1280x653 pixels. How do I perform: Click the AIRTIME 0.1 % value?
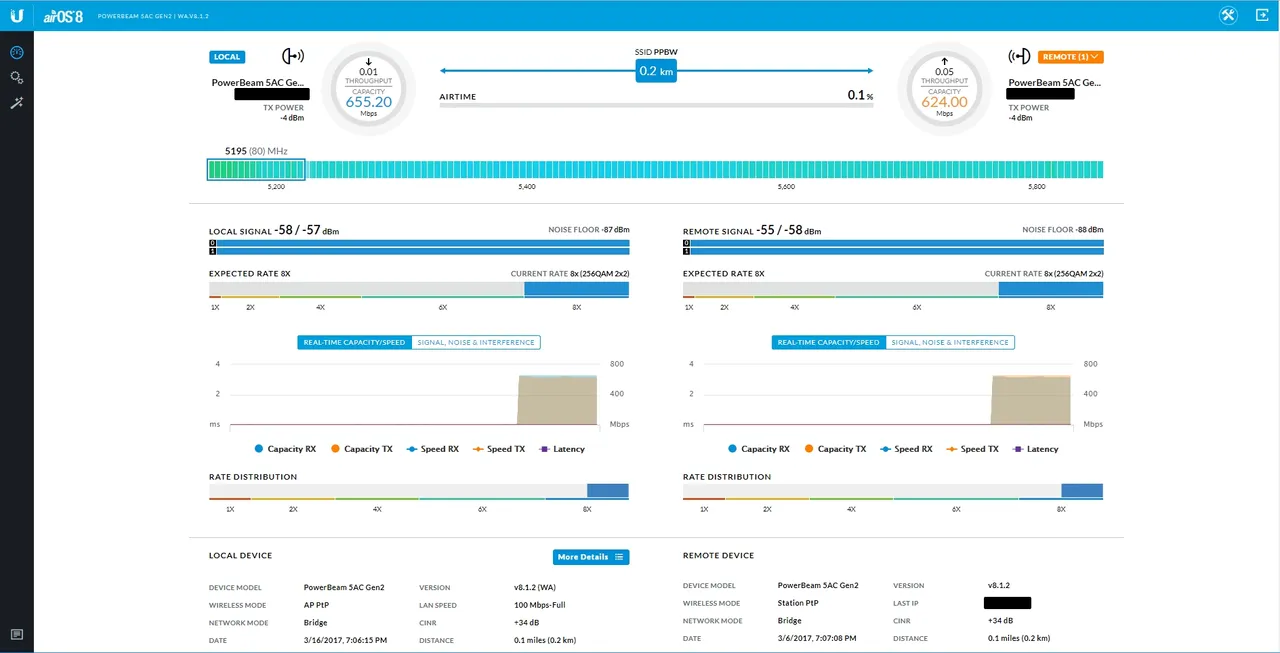click(x=860, y=96)
